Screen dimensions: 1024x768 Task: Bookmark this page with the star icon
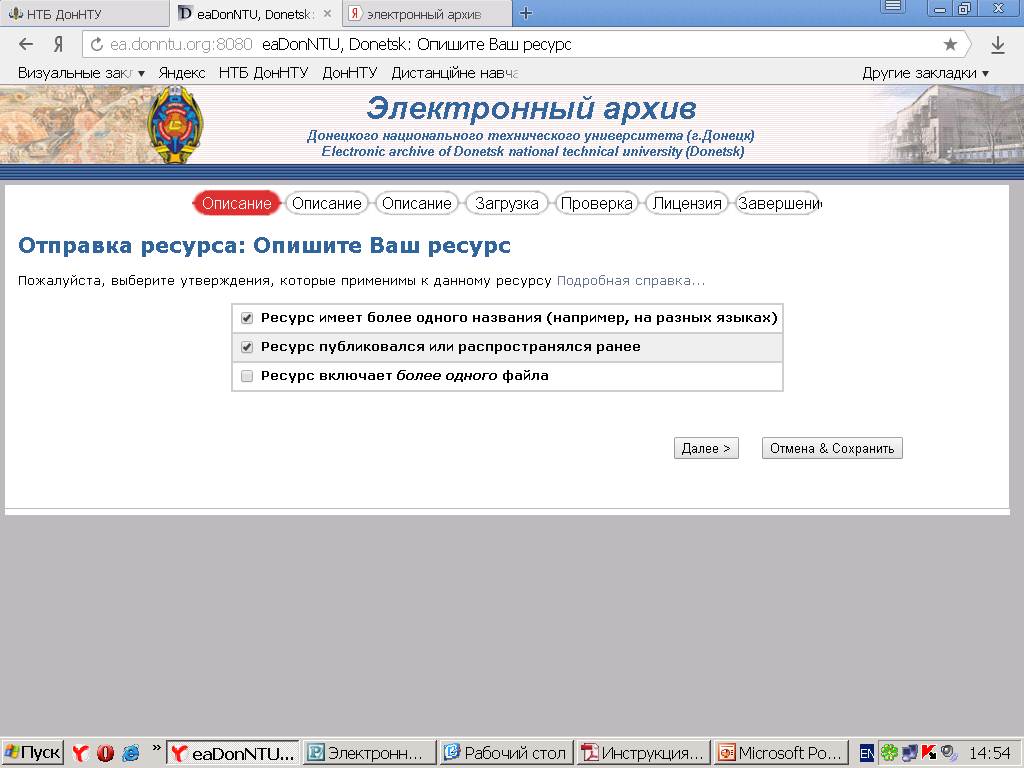(x=950, y=44)
